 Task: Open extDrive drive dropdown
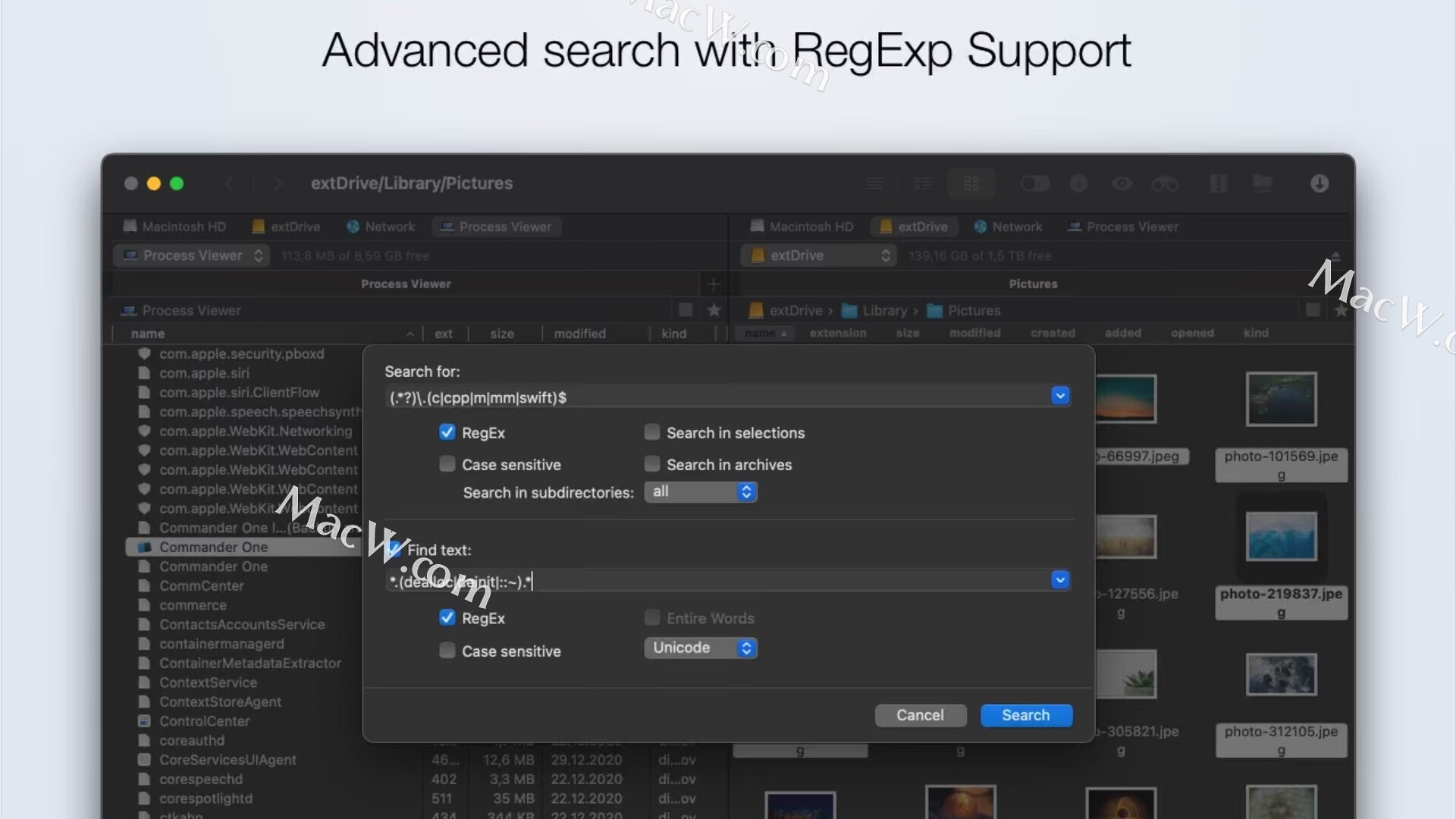819,256
